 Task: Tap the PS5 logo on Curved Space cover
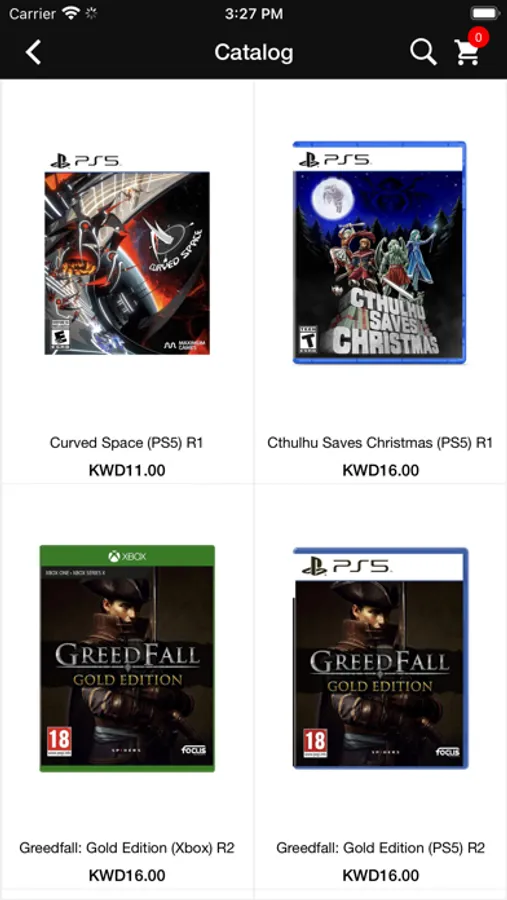(84, 161)
